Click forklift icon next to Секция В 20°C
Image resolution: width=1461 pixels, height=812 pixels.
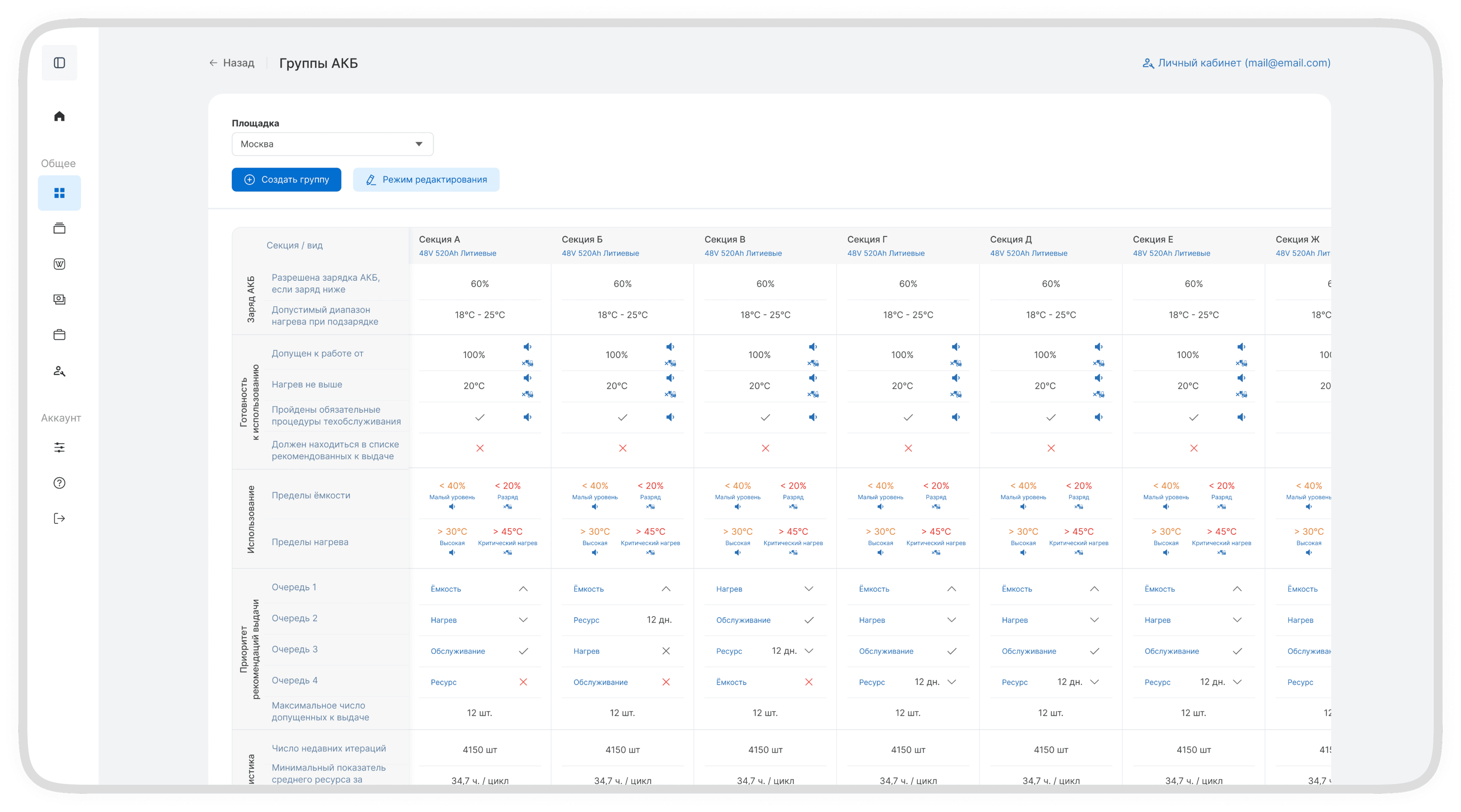813,394
